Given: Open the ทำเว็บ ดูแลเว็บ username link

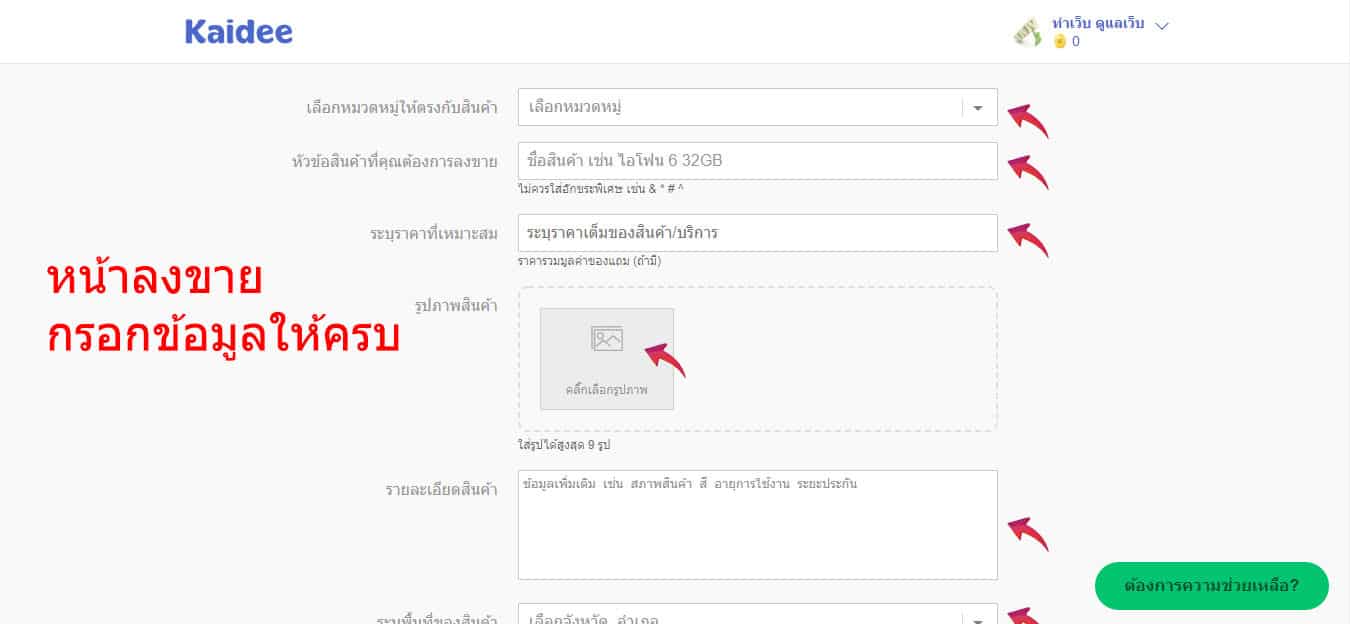Looking at the screenshot, I should (1098, 24).
